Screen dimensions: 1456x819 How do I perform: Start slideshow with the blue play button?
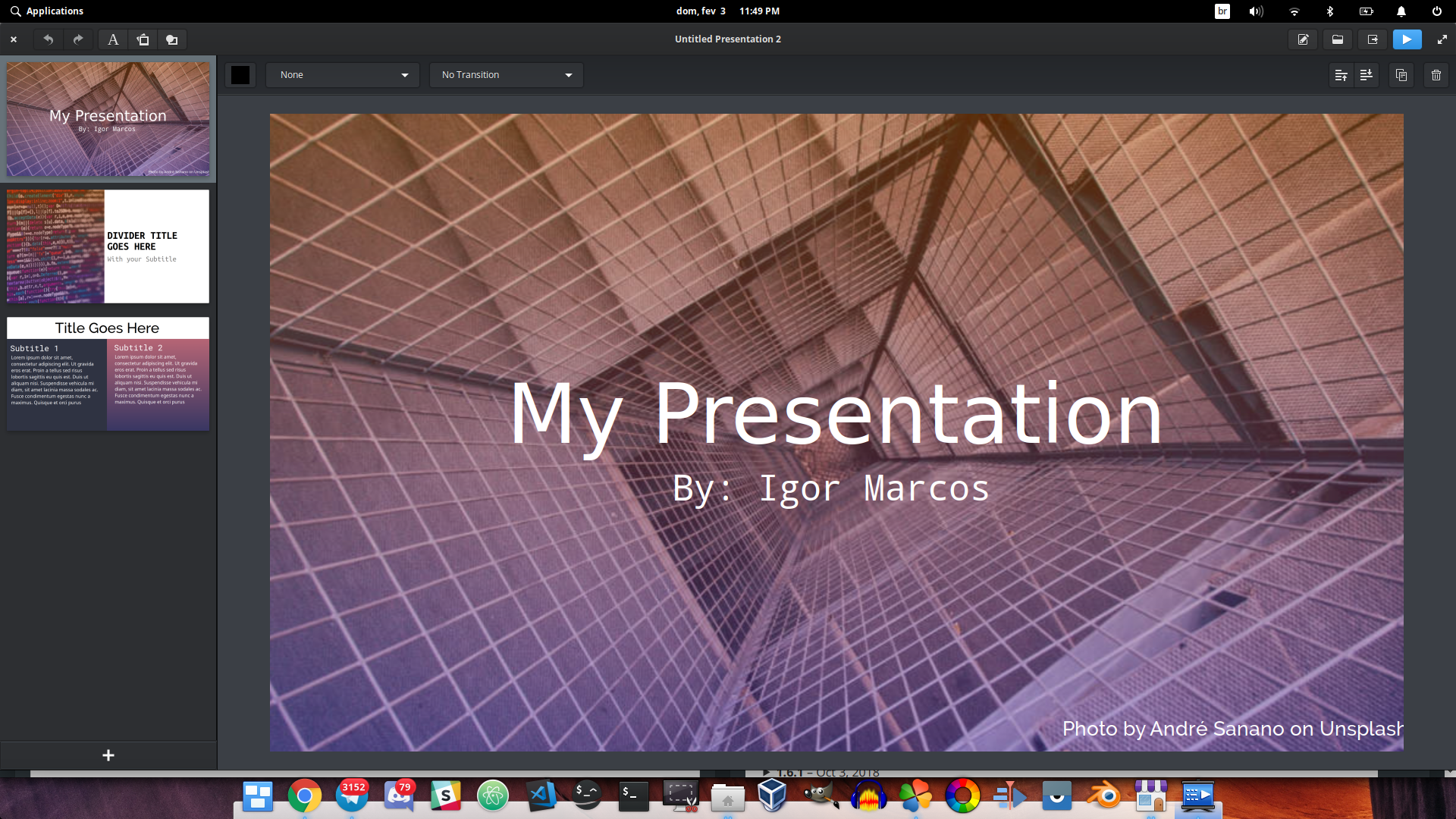pyautogui.click(x=1407, y=39)
